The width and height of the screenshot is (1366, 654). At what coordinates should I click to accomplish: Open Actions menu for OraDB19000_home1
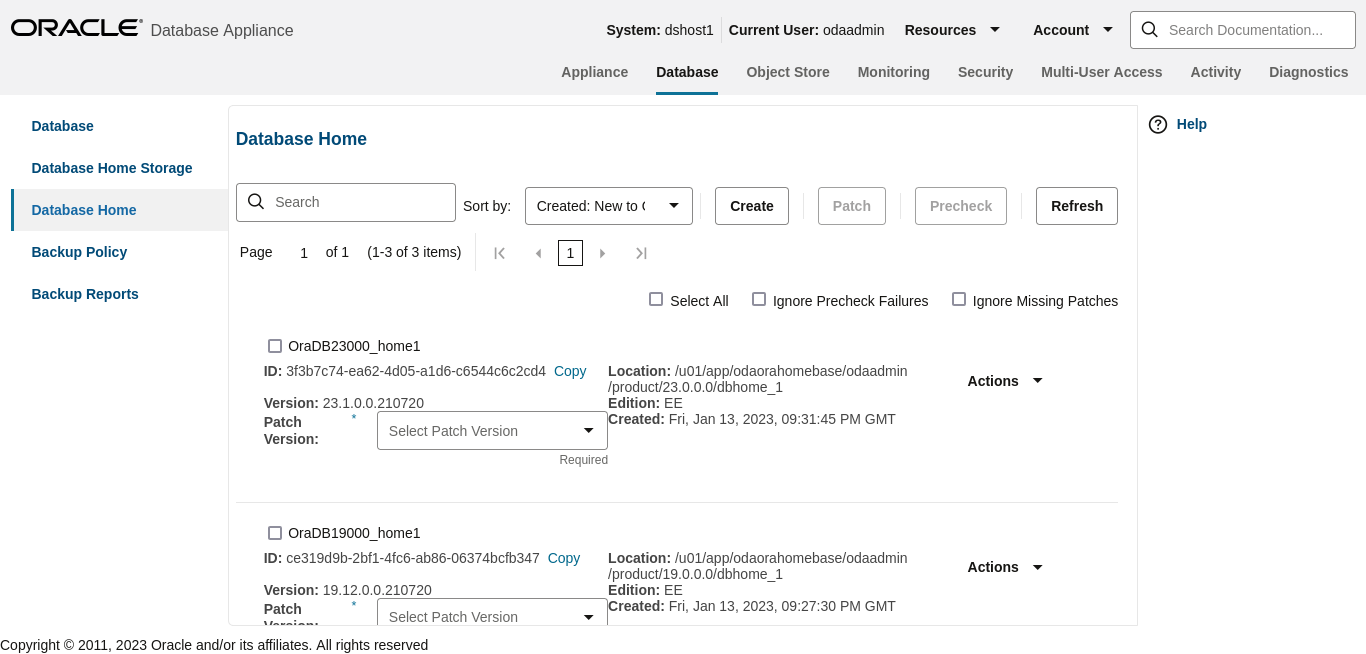[x=1005, y=567]
